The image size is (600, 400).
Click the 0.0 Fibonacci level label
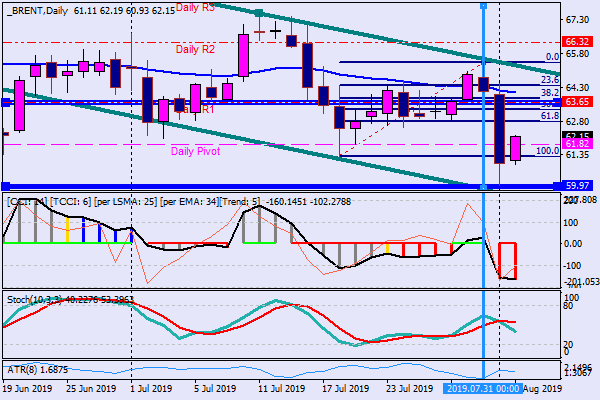pos(550,57)
